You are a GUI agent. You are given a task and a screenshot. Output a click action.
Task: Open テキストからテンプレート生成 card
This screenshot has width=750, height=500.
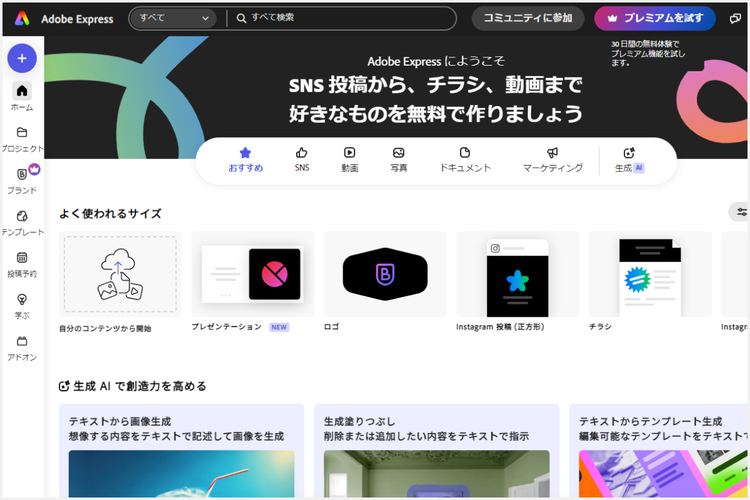coord(659,451)
